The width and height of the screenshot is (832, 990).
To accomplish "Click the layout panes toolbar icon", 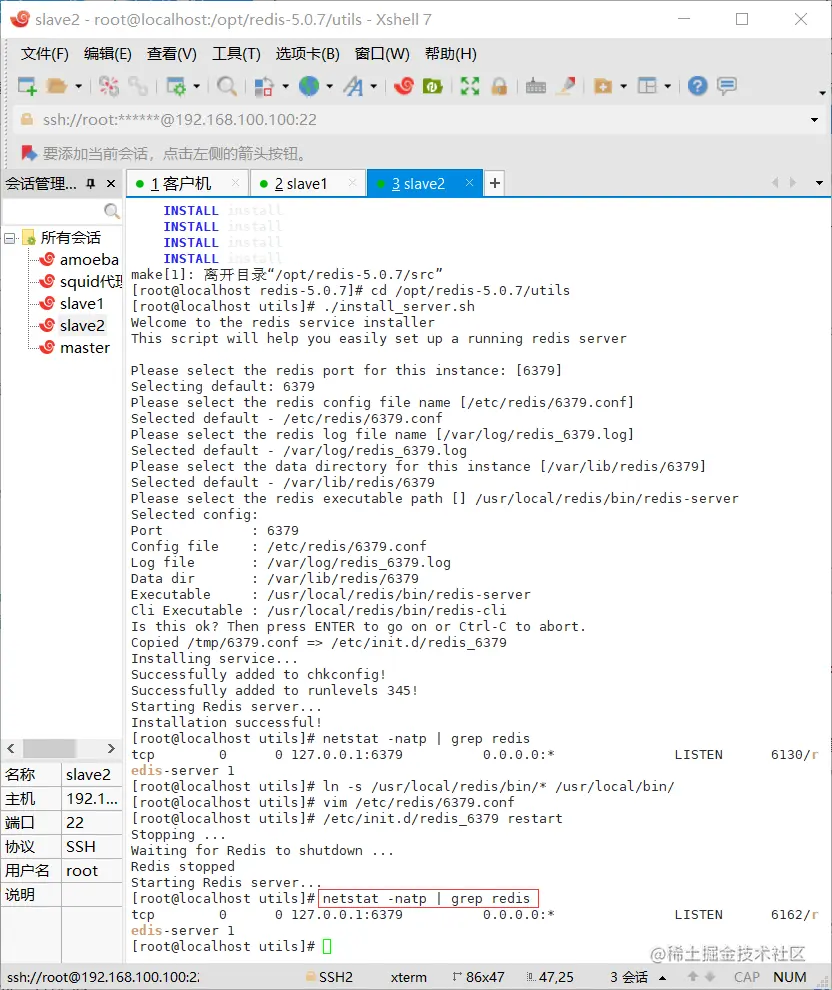I will [x=648, y=86].
